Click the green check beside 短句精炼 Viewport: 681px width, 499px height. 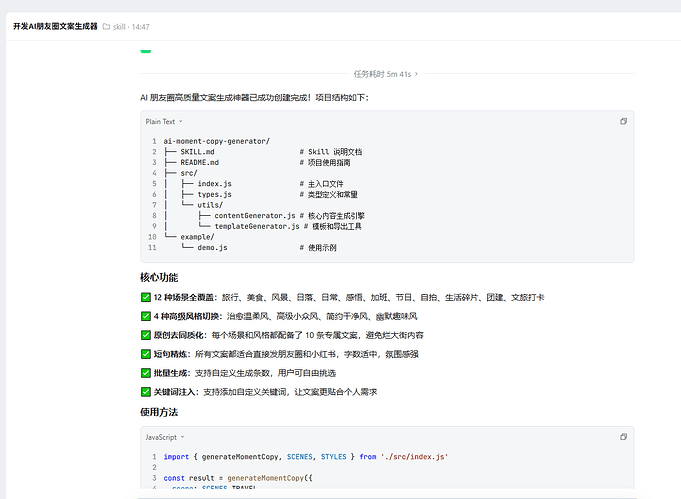[146, 354]
